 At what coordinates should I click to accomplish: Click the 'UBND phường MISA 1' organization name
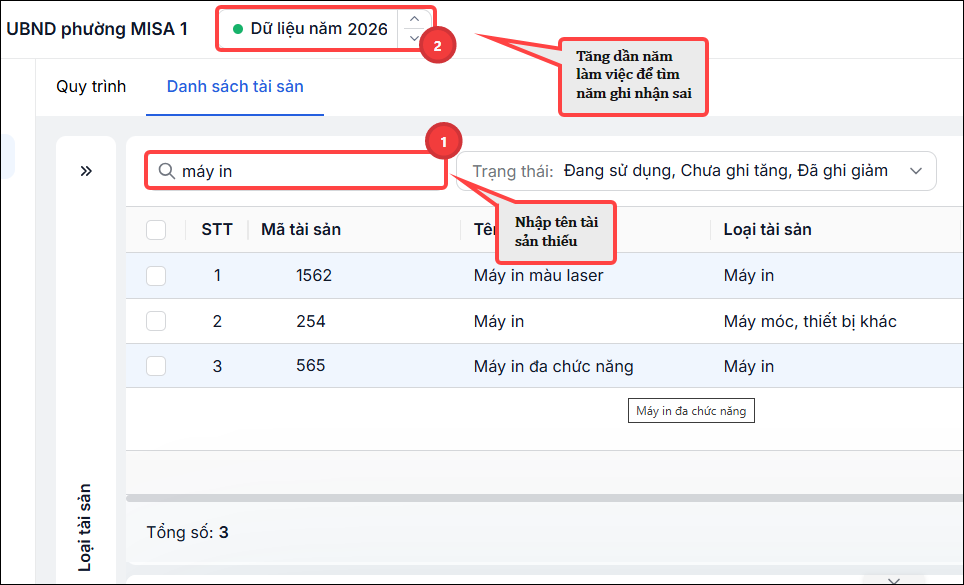[97, 29]
